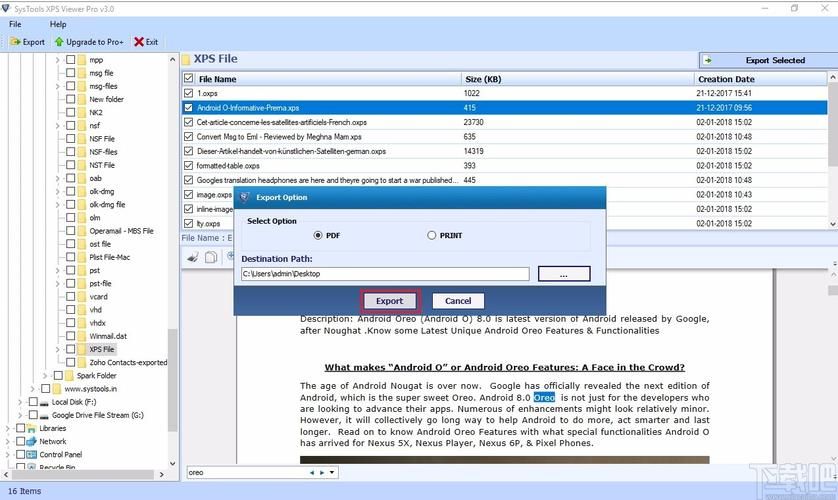This screenshot has width=838, height=500.
Task: Select the PDF radio button
Action: (318, 235)
